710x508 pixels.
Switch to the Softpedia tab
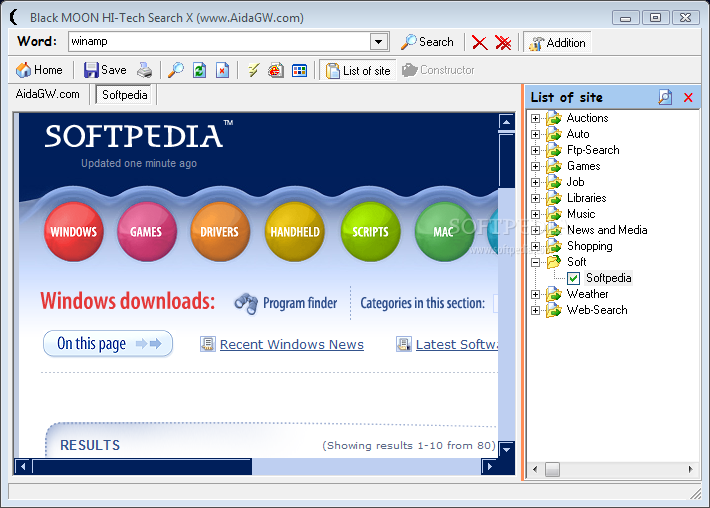(125, 95)
